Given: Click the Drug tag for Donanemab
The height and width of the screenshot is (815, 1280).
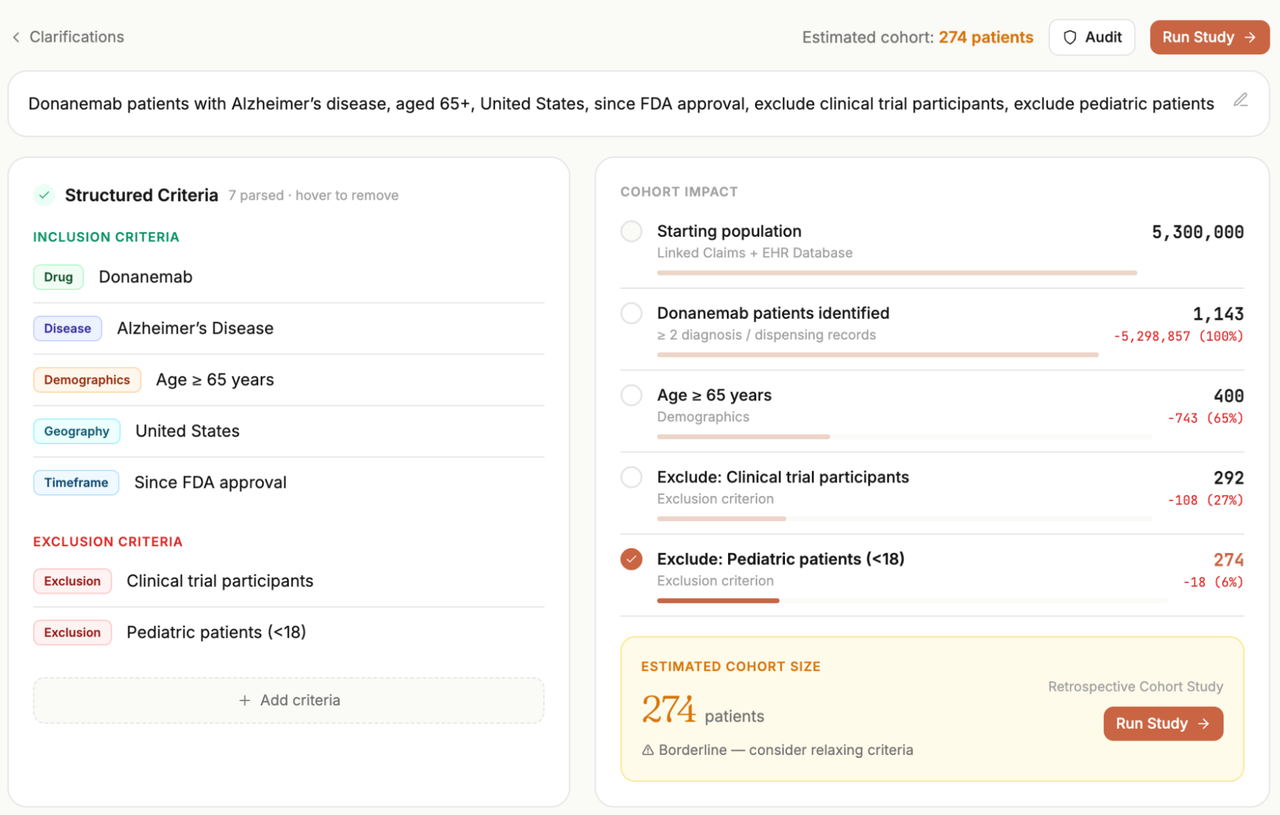Looking at the screenshot, I should click(58, 277).
